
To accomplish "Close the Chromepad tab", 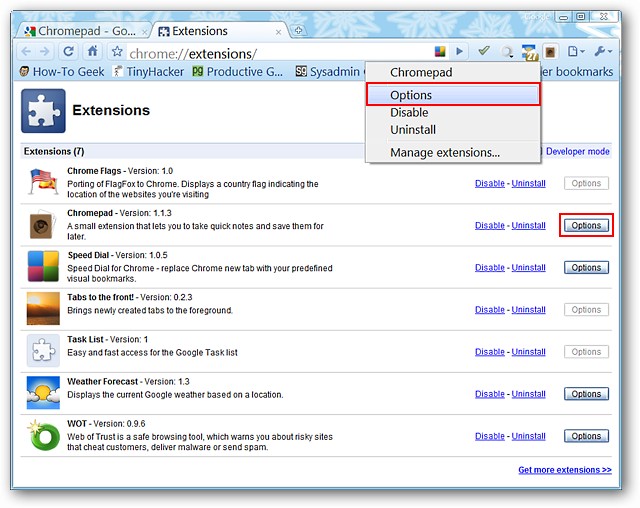I will click(144, 32).
